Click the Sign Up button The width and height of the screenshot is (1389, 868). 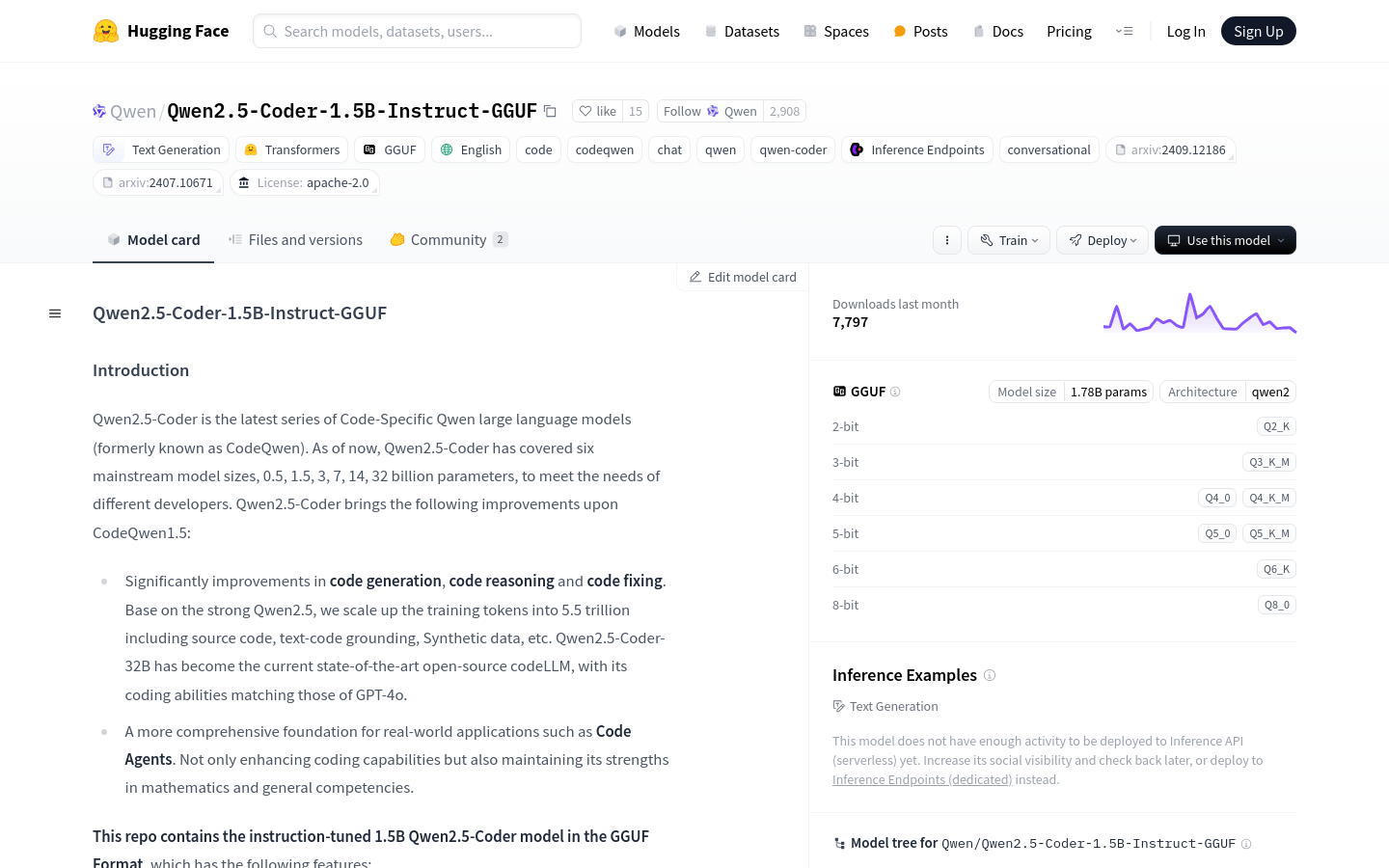point(1258,31)
